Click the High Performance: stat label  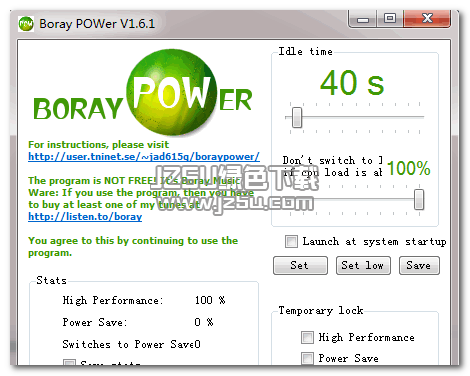pyautogui.click(x=113, y=300)
